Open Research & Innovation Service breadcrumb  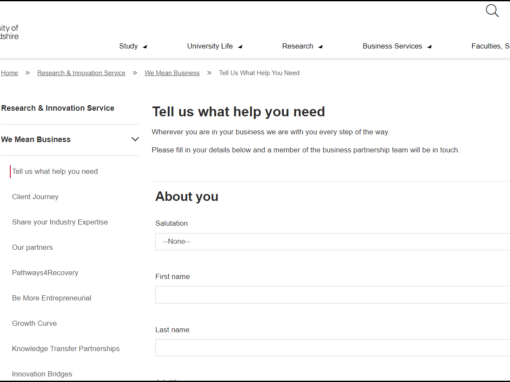pos(81,73)
